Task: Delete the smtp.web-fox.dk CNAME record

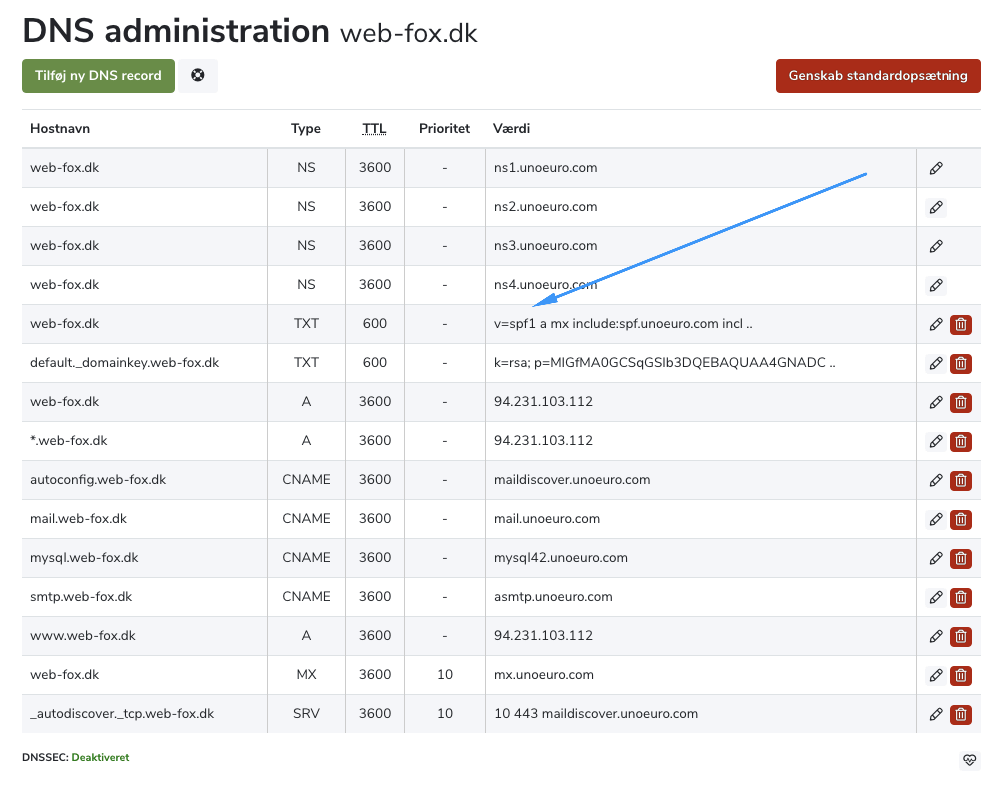Action: click(x=961, y=597)
